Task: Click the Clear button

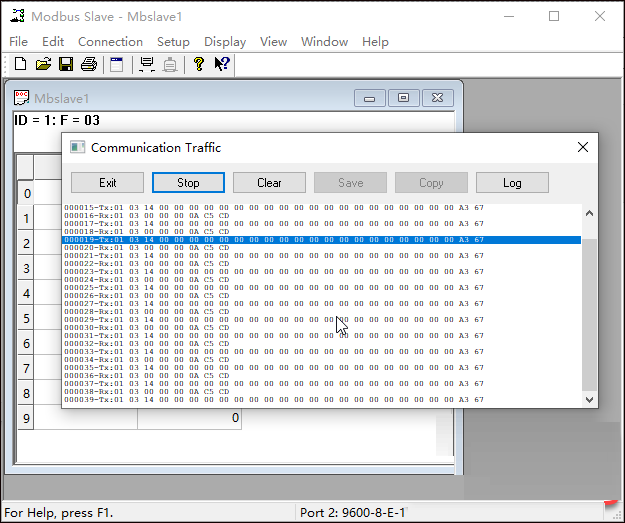Action: pos(269,183)
